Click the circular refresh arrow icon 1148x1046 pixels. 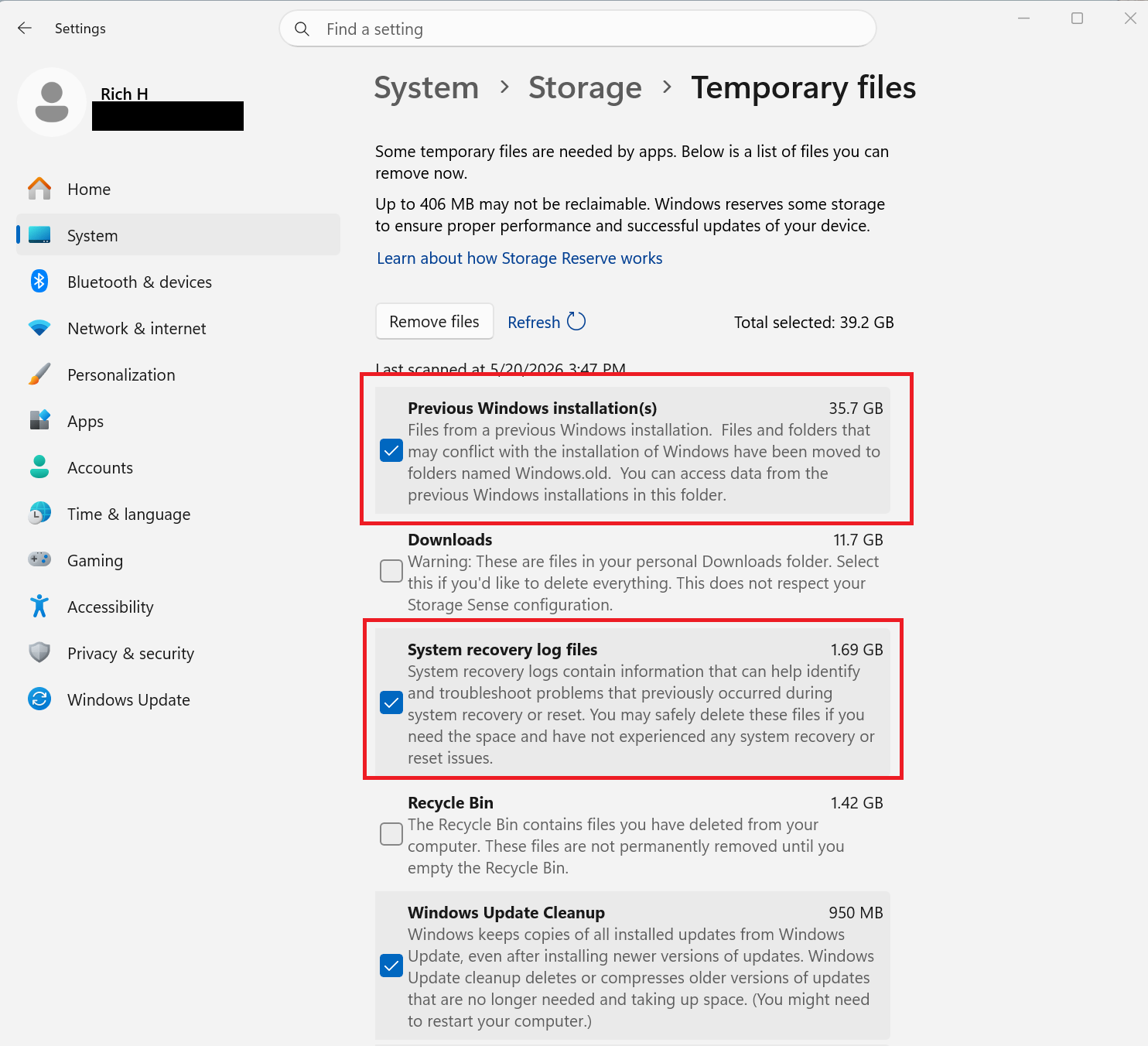click(x=576, y=321)
